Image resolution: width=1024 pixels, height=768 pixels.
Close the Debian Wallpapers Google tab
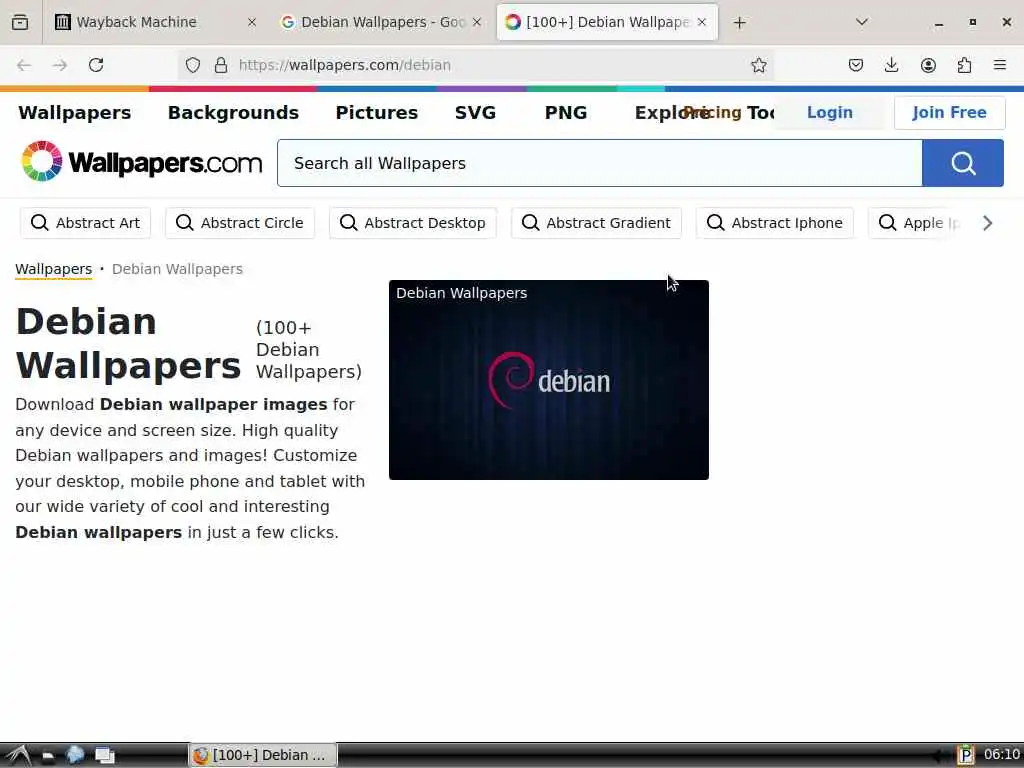pyautogui.click(x=477, y=22)
